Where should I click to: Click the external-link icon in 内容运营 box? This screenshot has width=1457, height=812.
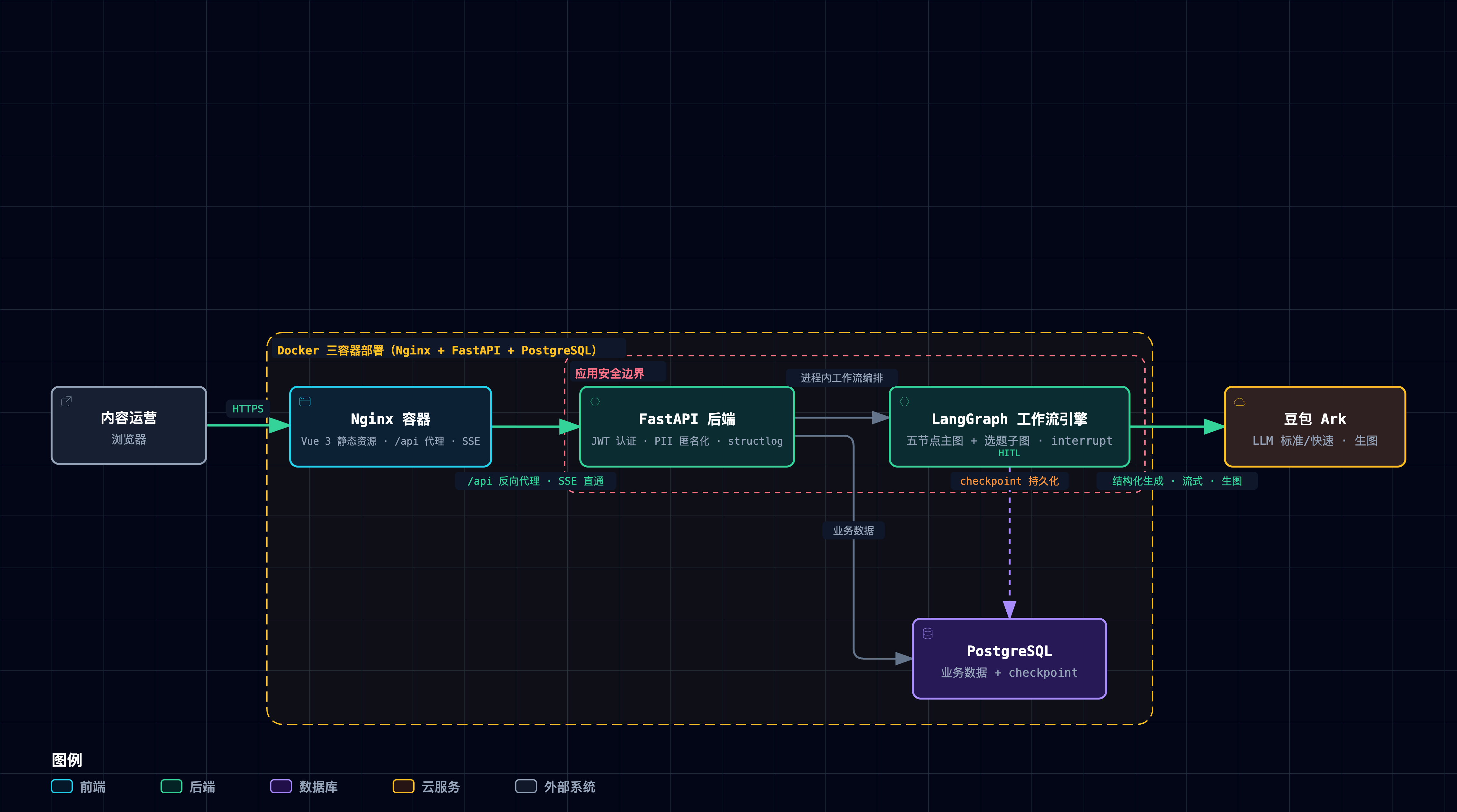pos(66,401)
